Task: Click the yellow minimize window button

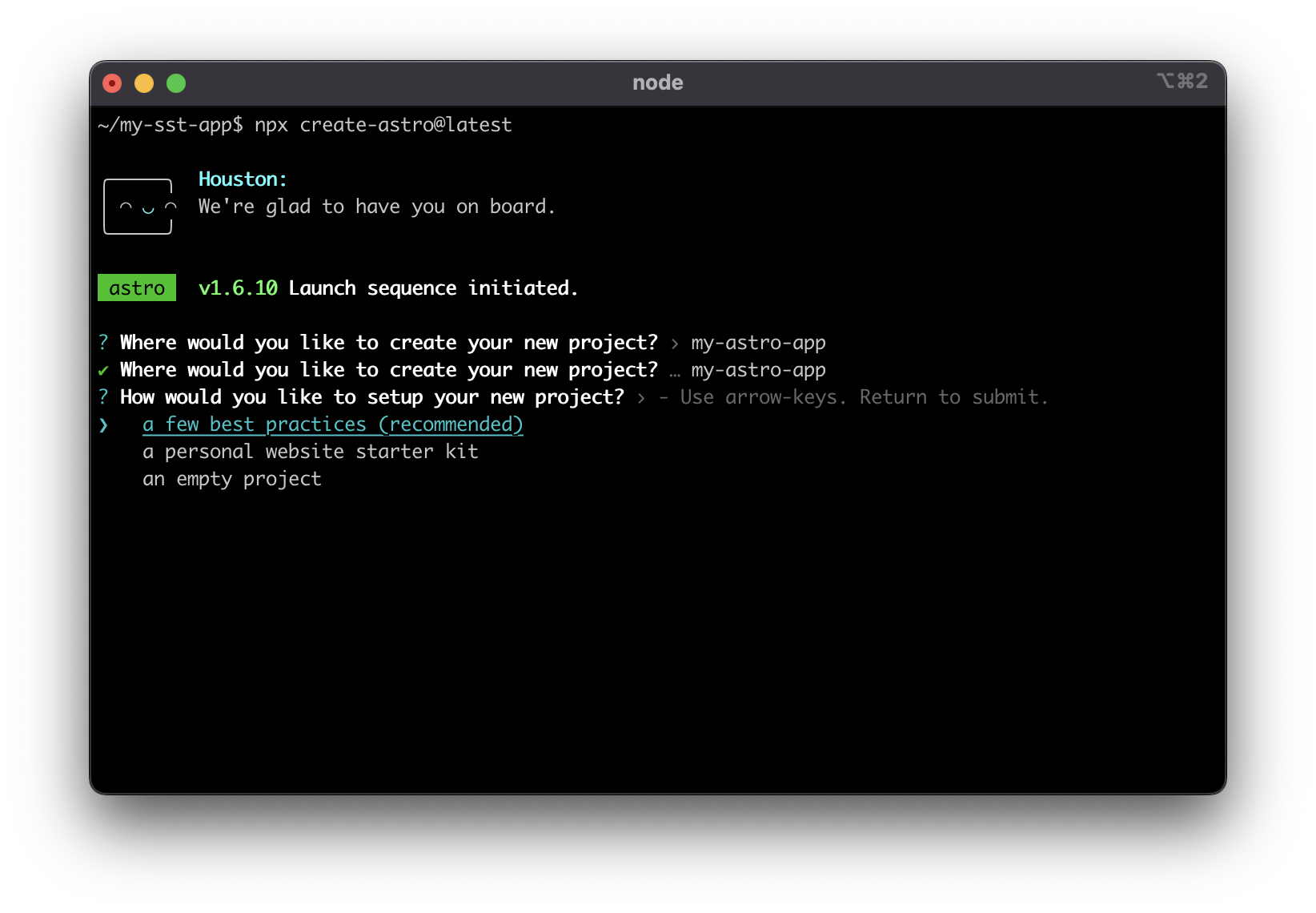Action: point(144,83)
